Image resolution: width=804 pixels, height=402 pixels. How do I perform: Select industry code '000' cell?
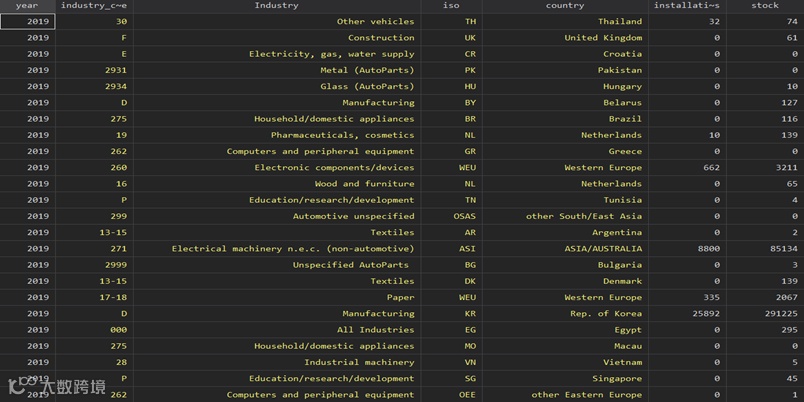coord(94,330)
